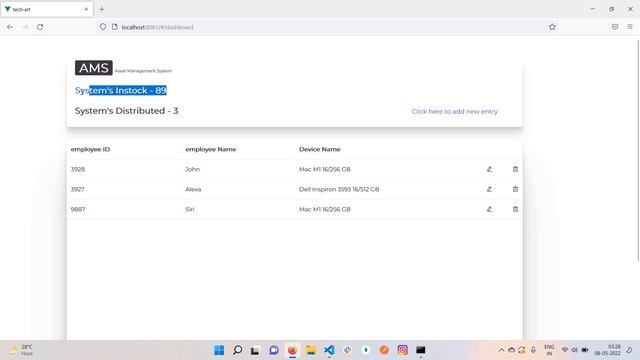The width and height of the screenshot is (640, 360).
Task: Go forward with the browser forward arrow
Action: 25,27
